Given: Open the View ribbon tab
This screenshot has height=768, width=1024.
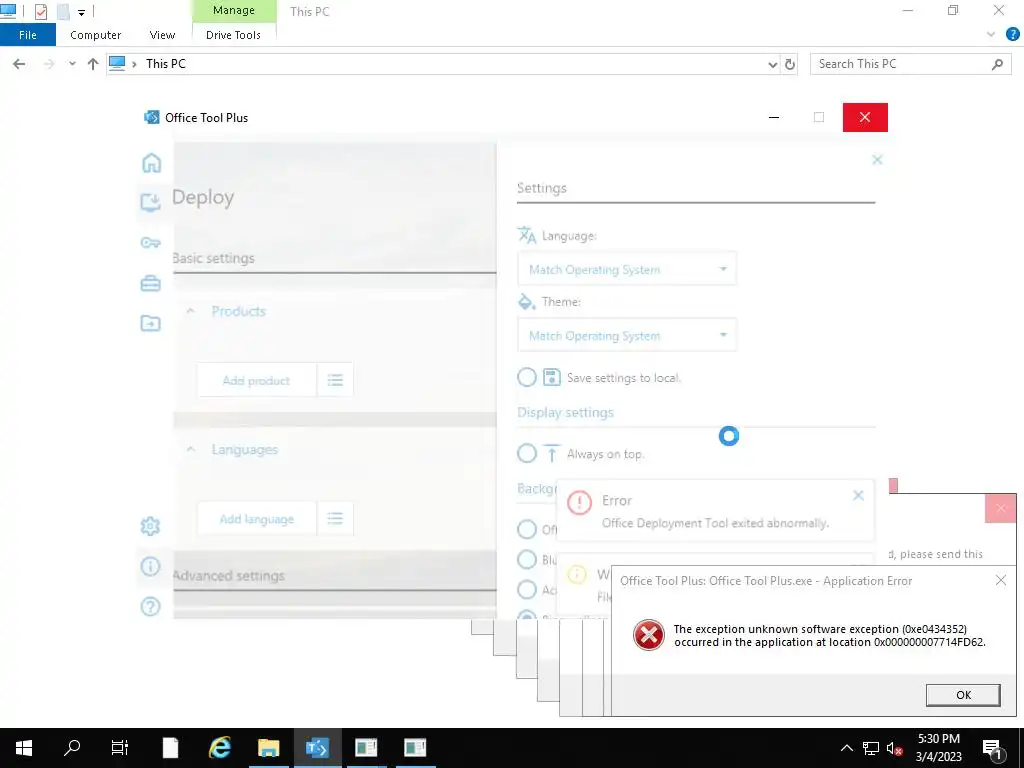Looking at the screenshot, I should pyautogui.click(x=162, y=35).
